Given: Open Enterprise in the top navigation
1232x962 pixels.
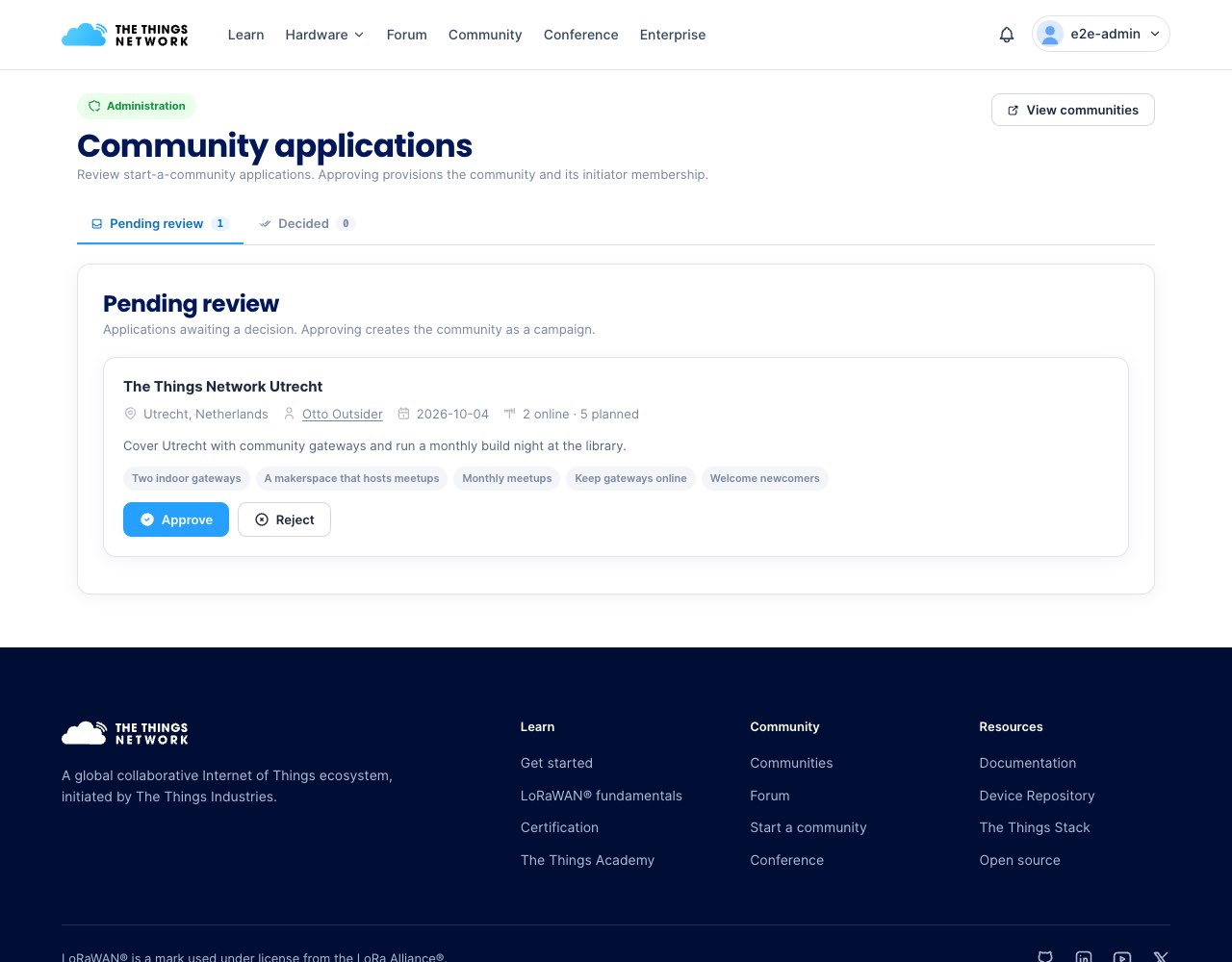Looking at the screenshot, I should (x=673, y=35).
